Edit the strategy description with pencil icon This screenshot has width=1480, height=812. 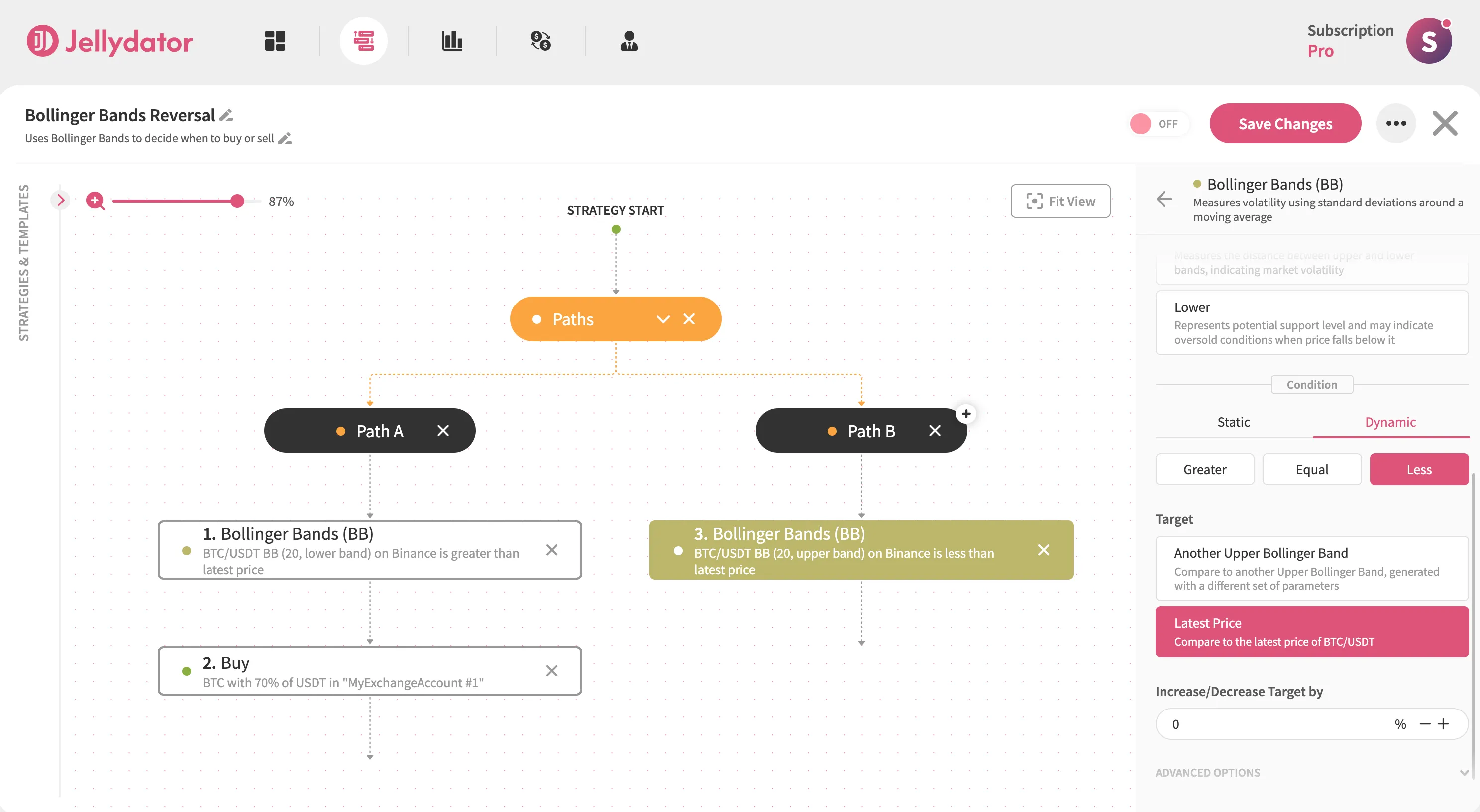[285, 138]
